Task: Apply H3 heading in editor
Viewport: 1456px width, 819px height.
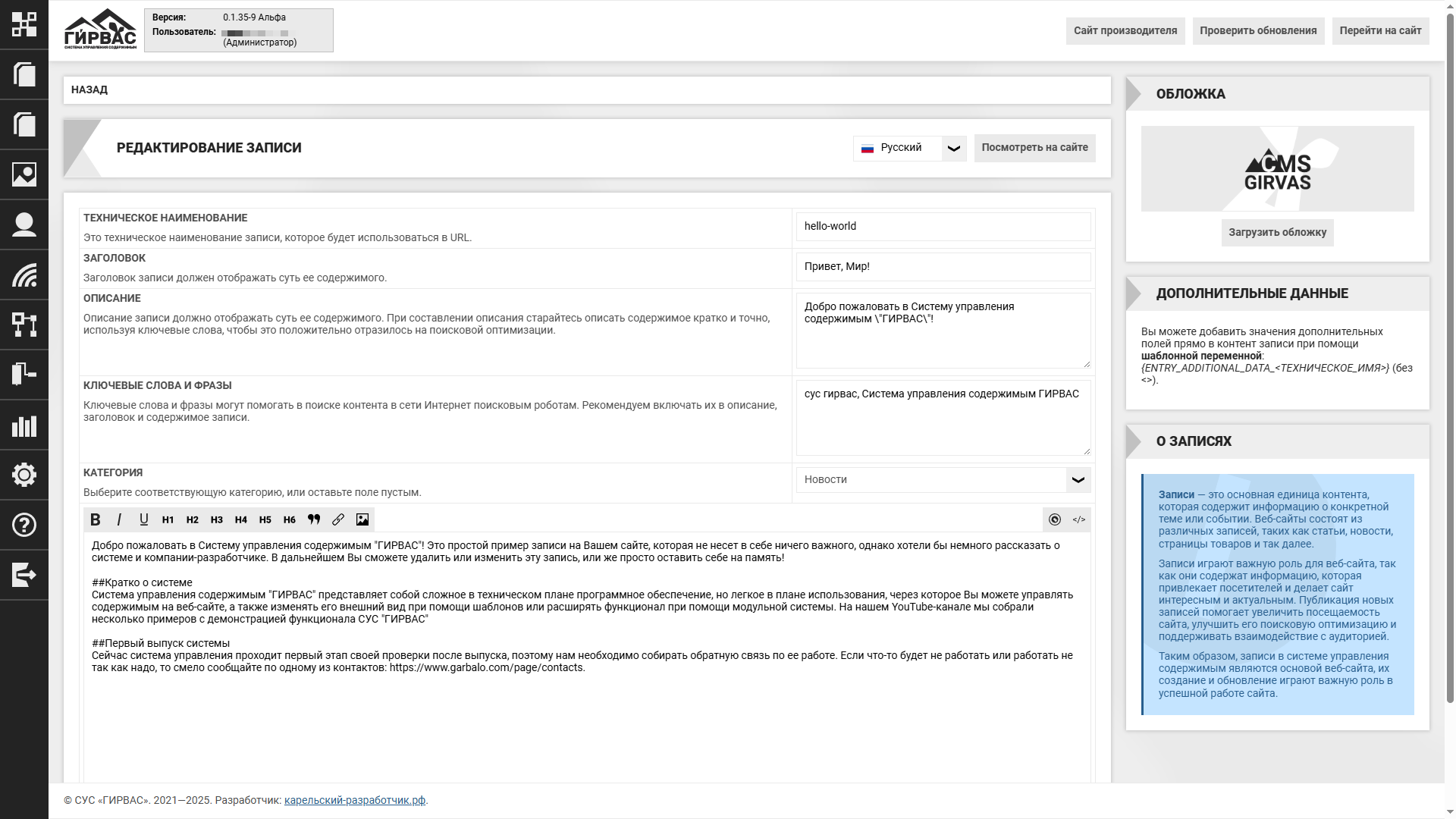Action: [x=217, y=519]
